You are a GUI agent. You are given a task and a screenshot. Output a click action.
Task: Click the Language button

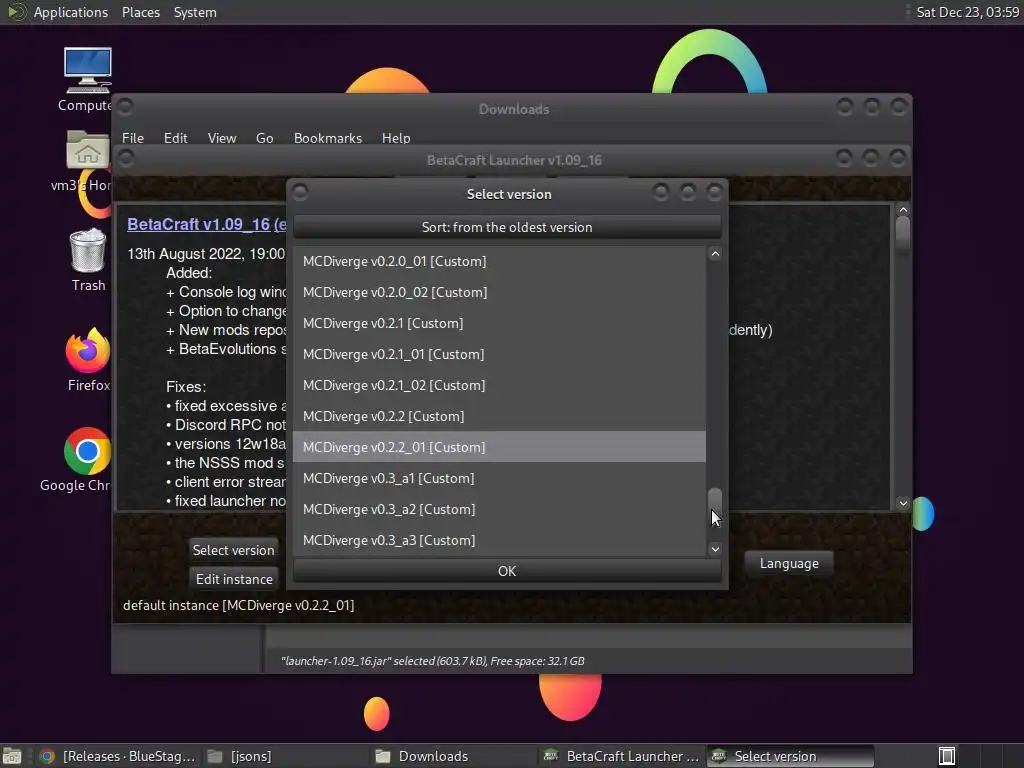[789, 564]
